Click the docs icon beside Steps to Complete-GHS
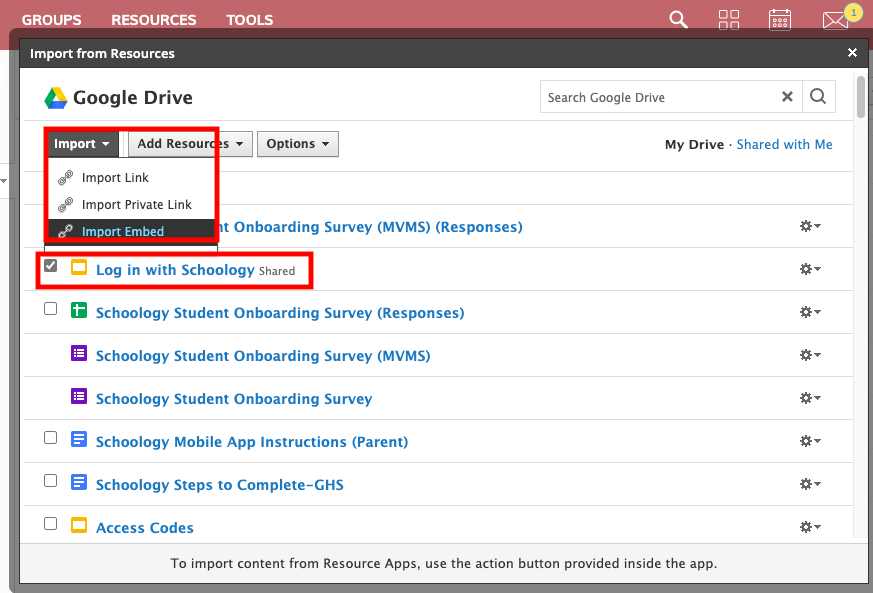 pos(79,482)
